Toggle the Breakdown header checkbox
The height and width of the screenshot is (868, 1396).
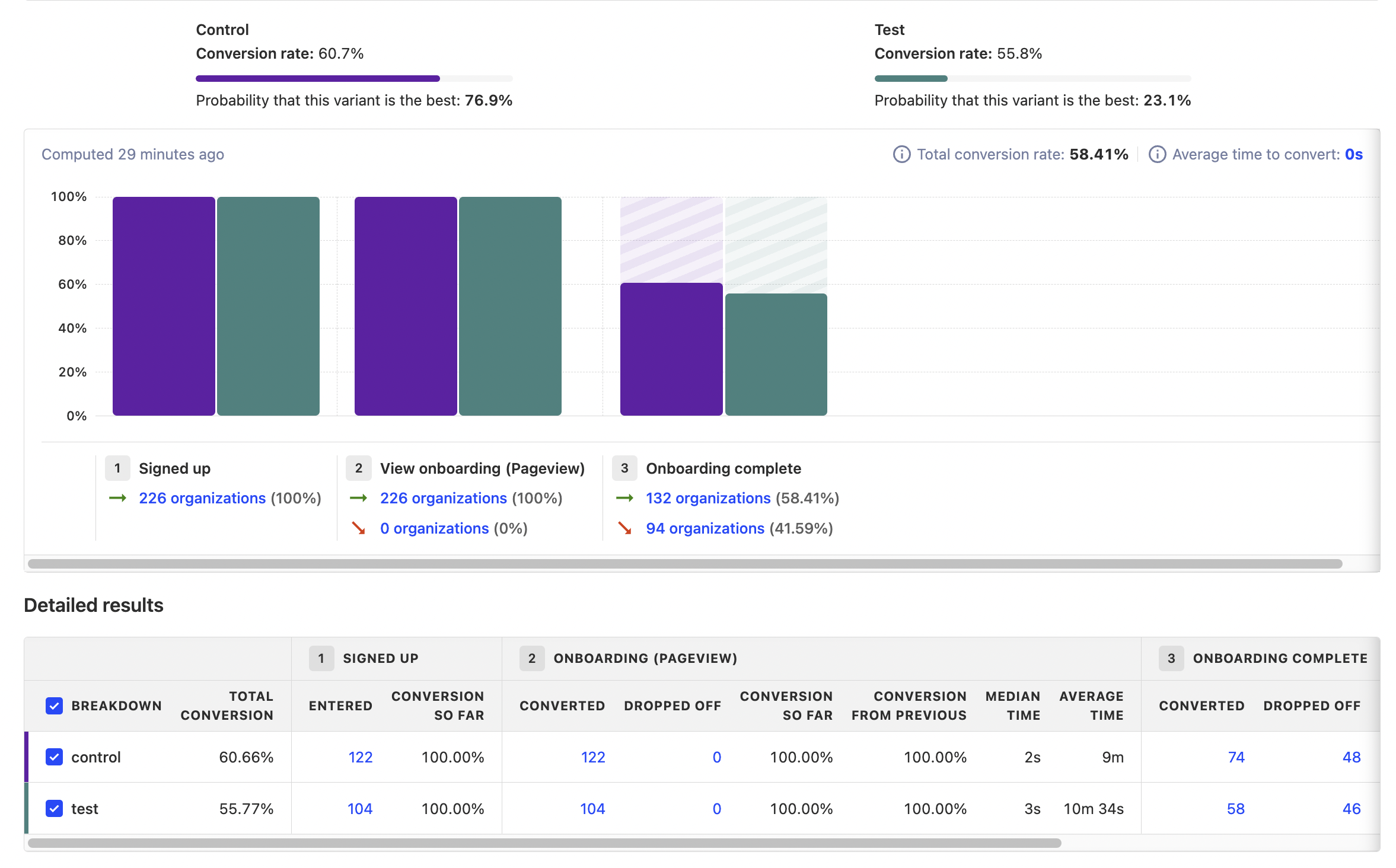54,706
